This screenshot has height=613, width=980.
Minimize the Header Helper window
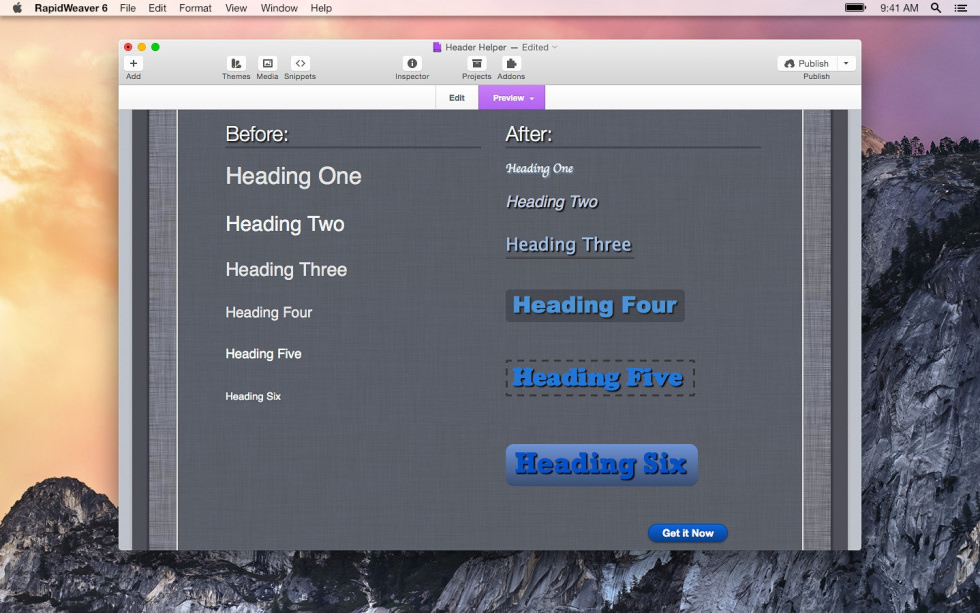pos(142,47)
